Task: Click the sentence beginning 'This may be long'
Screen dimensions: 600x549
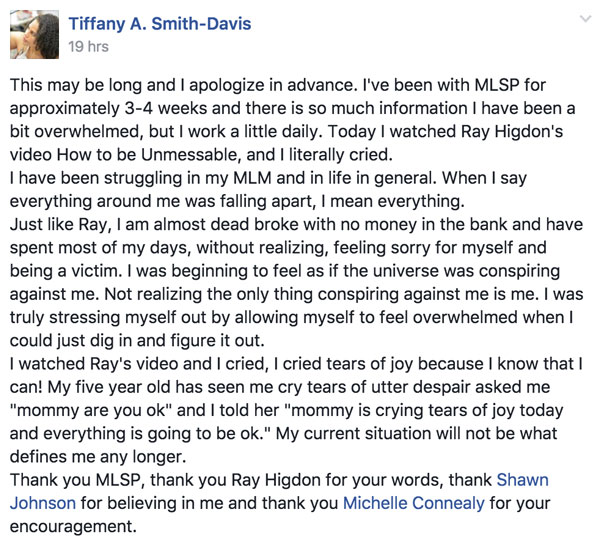Action: click(x=182, y=85)
